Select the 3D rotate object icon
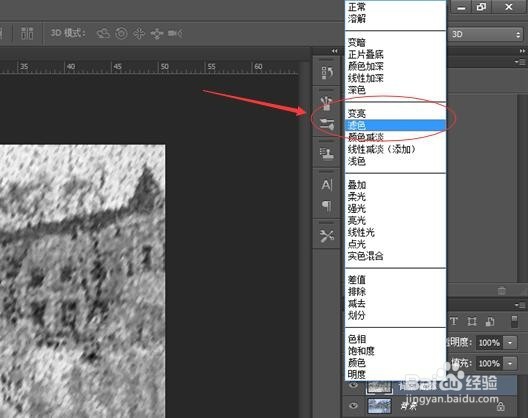Screen dimensions: 528x418 click(x=103, y=33)
